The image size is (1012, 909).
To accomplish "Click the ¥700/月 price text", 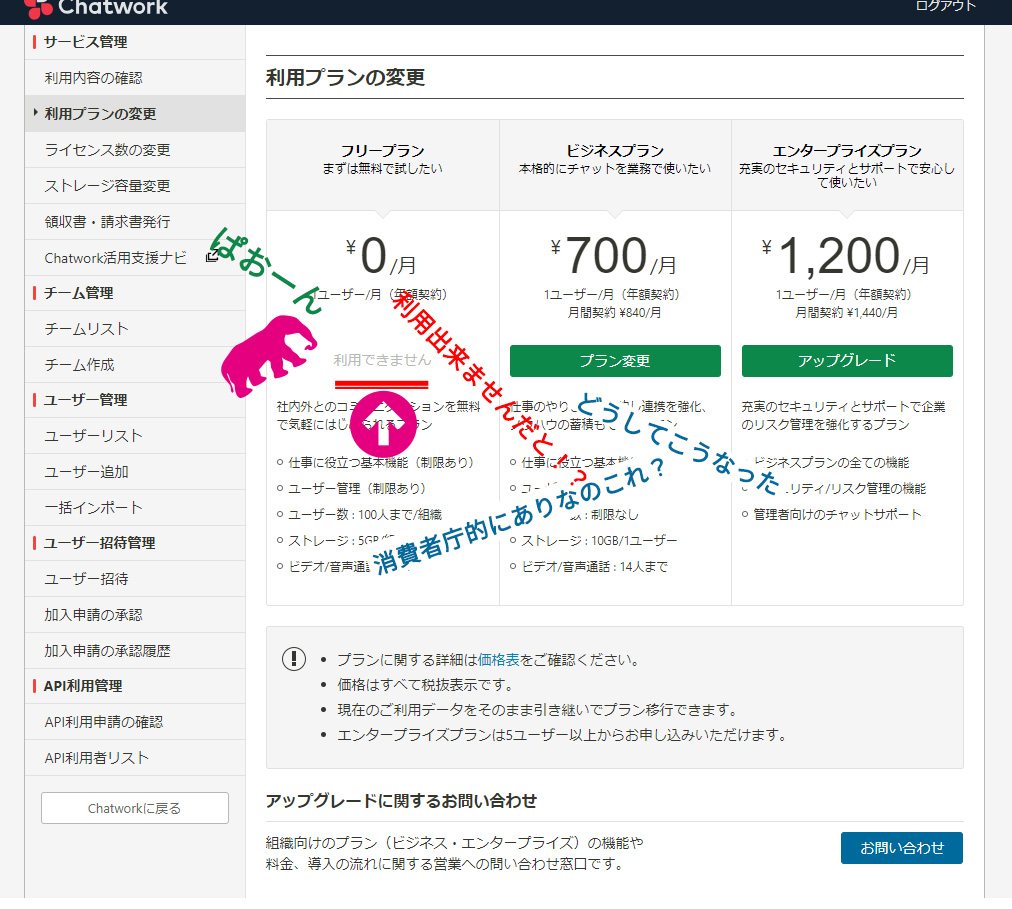I will click(x=614, y=256).
